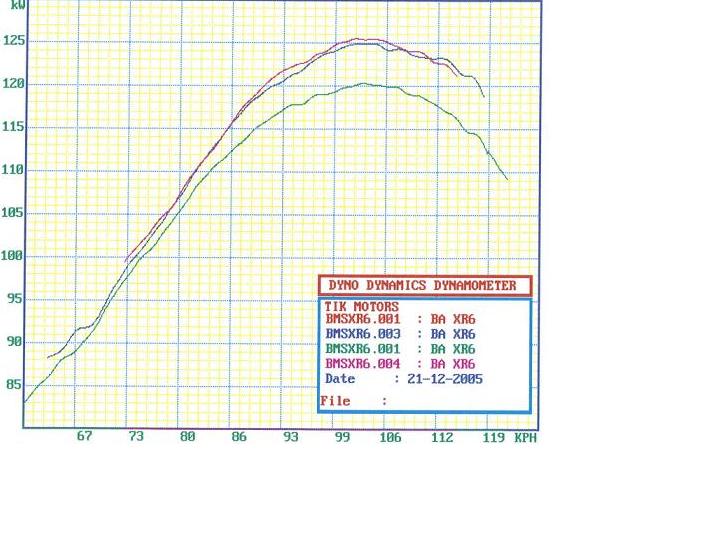Select the 93 speed label on X axis

290,437
